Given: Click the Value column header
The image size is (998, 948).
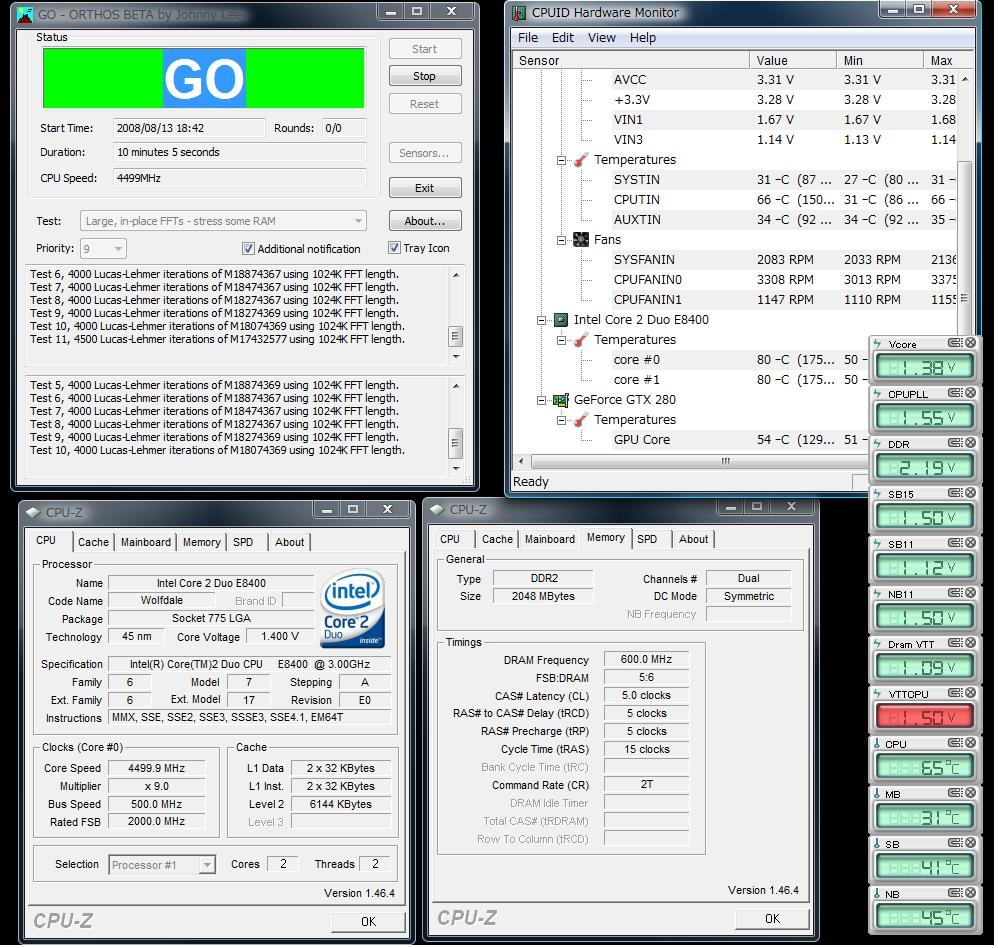Looking at the screenshot, I should [x=793, y=60].
